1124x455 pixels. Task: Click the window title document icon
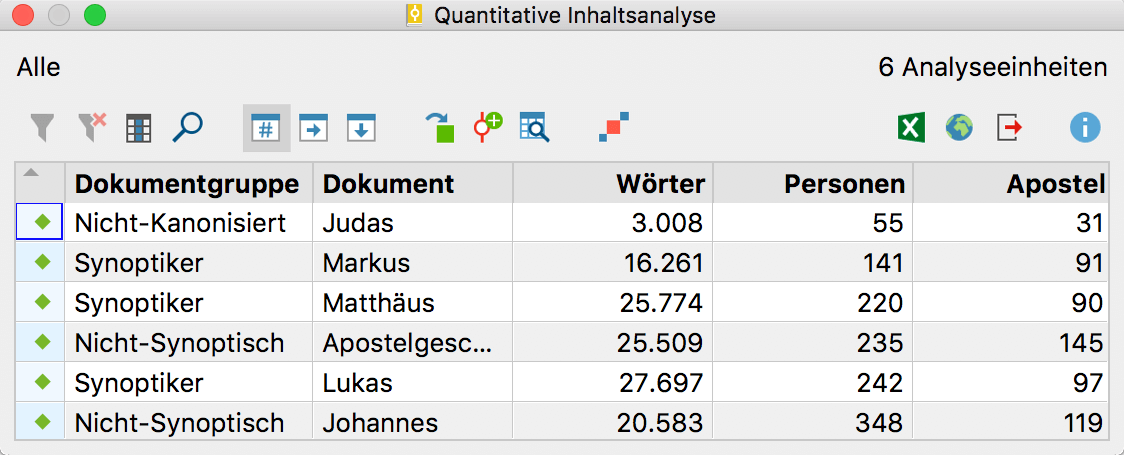click(x=414, y=15)
